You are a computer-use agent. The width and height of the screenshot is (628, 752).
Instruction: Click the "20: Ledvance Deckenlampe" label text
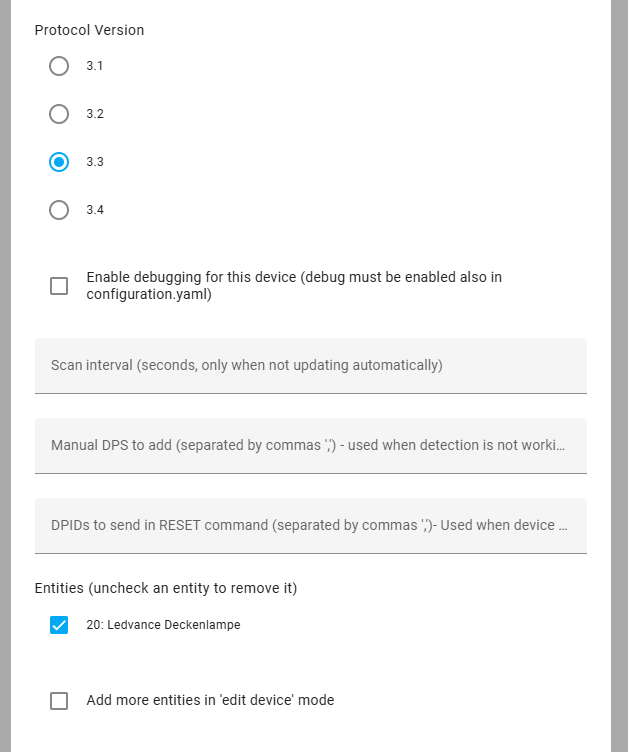(x=163, y=625)
